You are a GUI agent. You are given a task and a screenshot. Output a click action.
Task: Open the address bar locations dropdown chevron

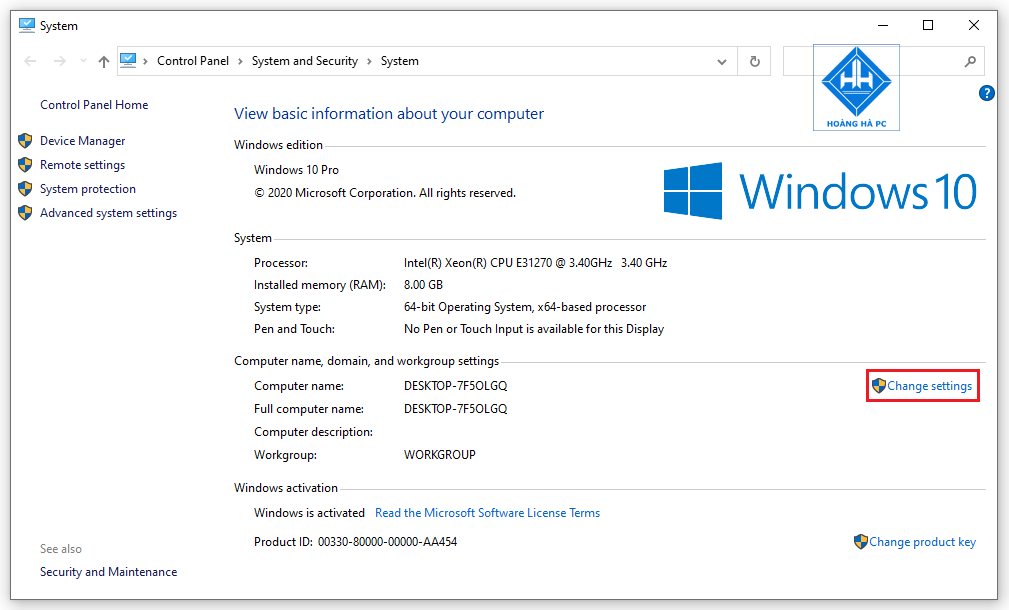(722, 61)
